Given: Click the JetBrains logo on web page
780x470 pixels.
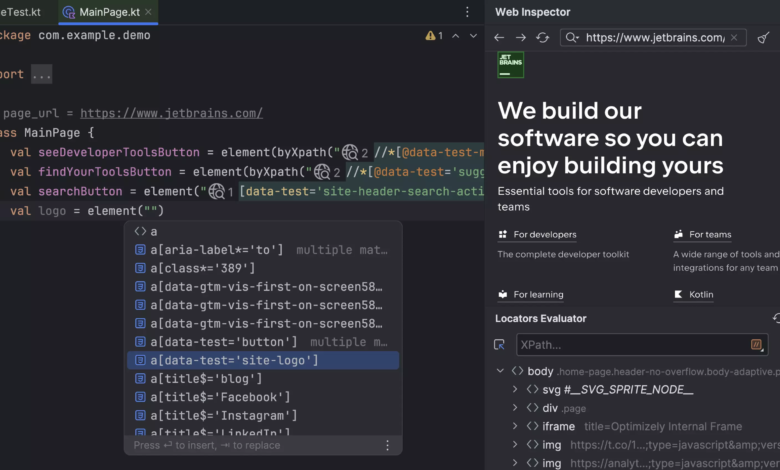Looking at the screenshot, I should click(x=510, y=65).
